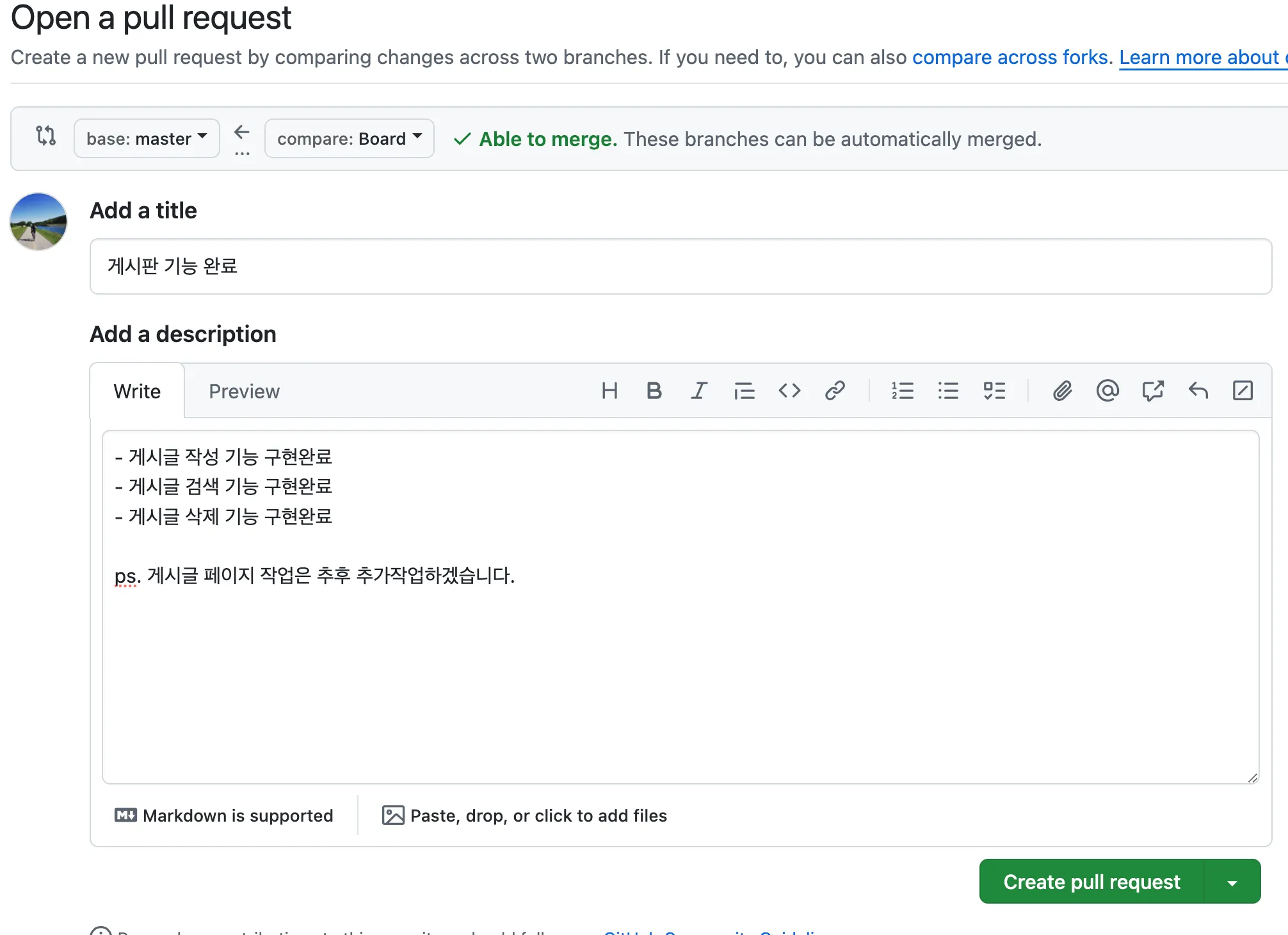
Task: Click the Heading formatting icon
Action: [x=609, y=391]
